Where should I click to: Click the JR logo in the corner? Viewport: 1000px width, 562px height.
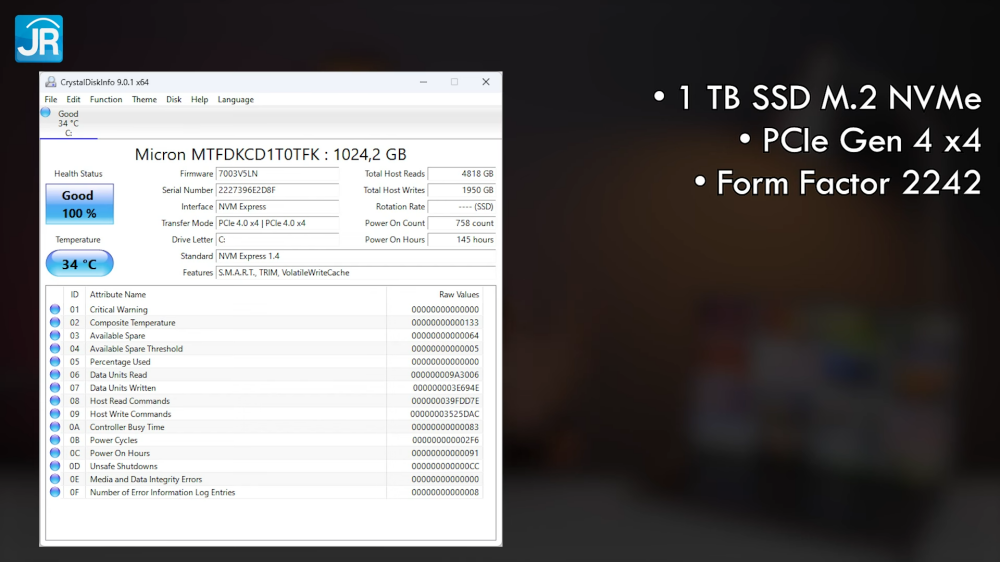click(x=39, y=39)
